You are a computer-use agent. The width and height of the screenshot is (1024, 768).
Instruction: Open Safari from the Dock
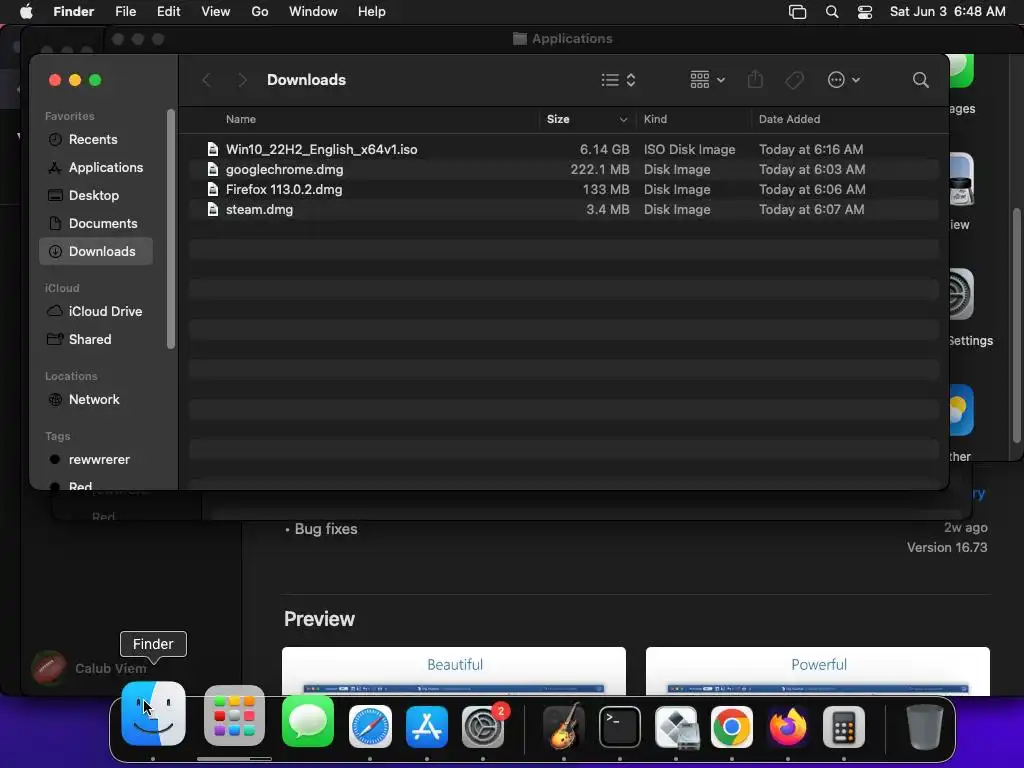[370, 727]
